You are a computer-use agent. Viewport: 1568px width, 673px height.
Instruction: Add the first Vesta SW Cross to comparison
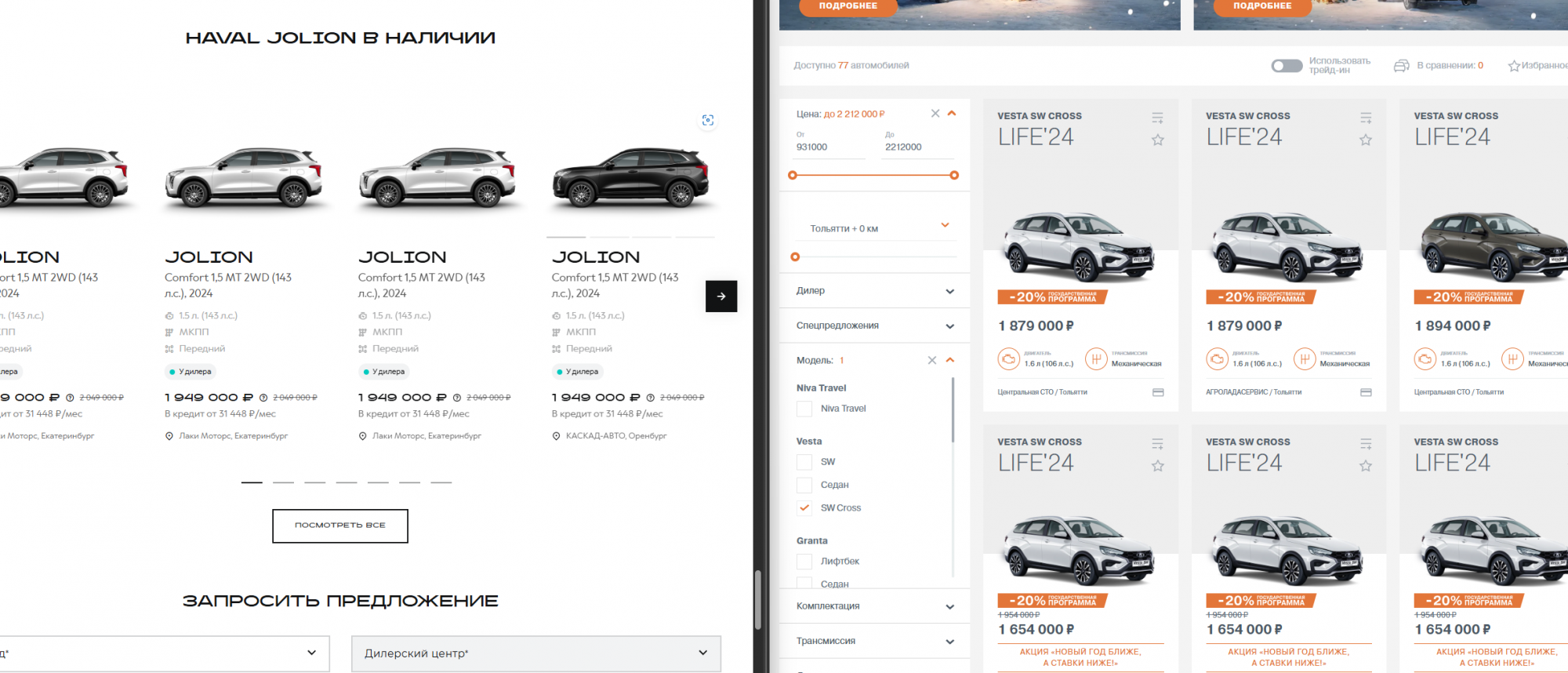click(1157, 118)
